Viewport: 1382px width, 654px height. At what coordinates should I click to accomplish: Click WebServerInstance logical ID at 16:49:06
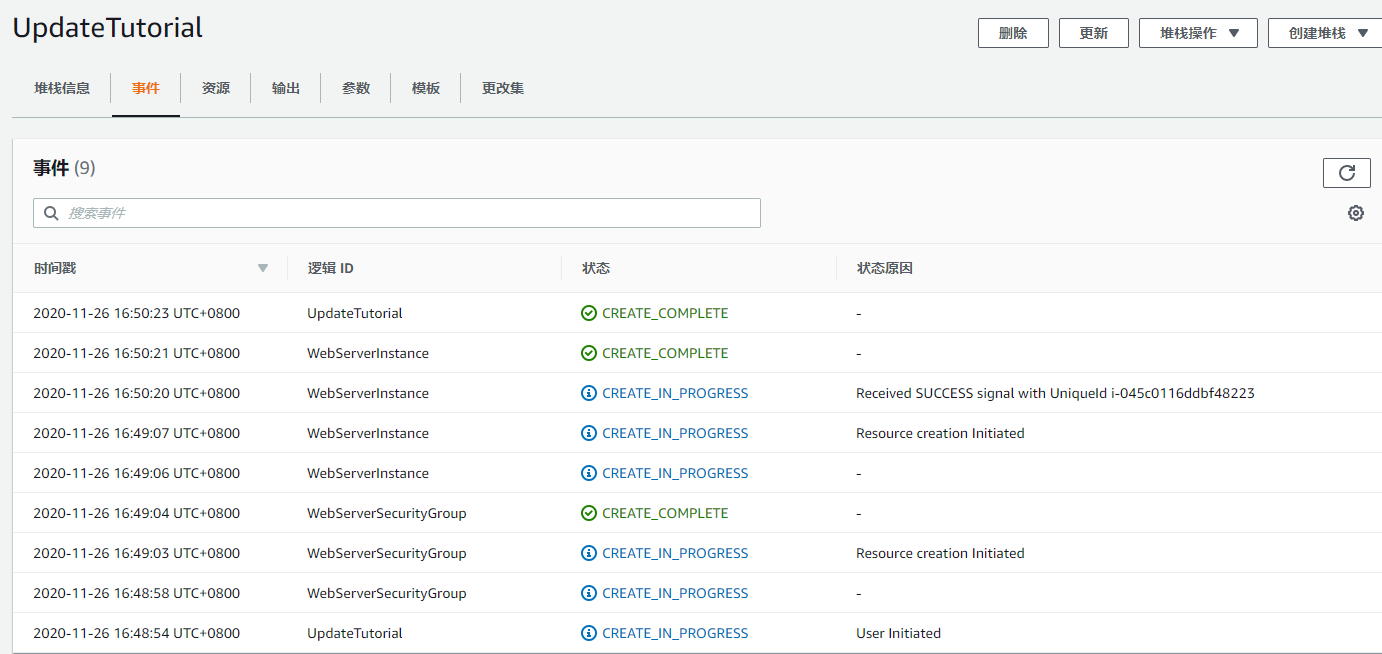tap(368, 473)
